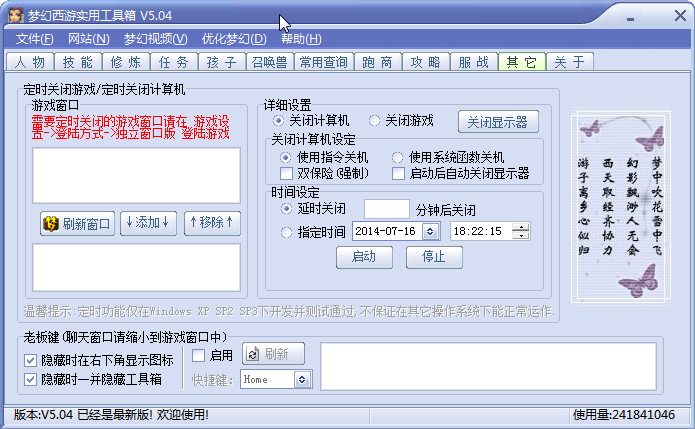Click the 刷新 button in boss key section
This screenshot has width=695, height=429.
(x=273, y=354)
